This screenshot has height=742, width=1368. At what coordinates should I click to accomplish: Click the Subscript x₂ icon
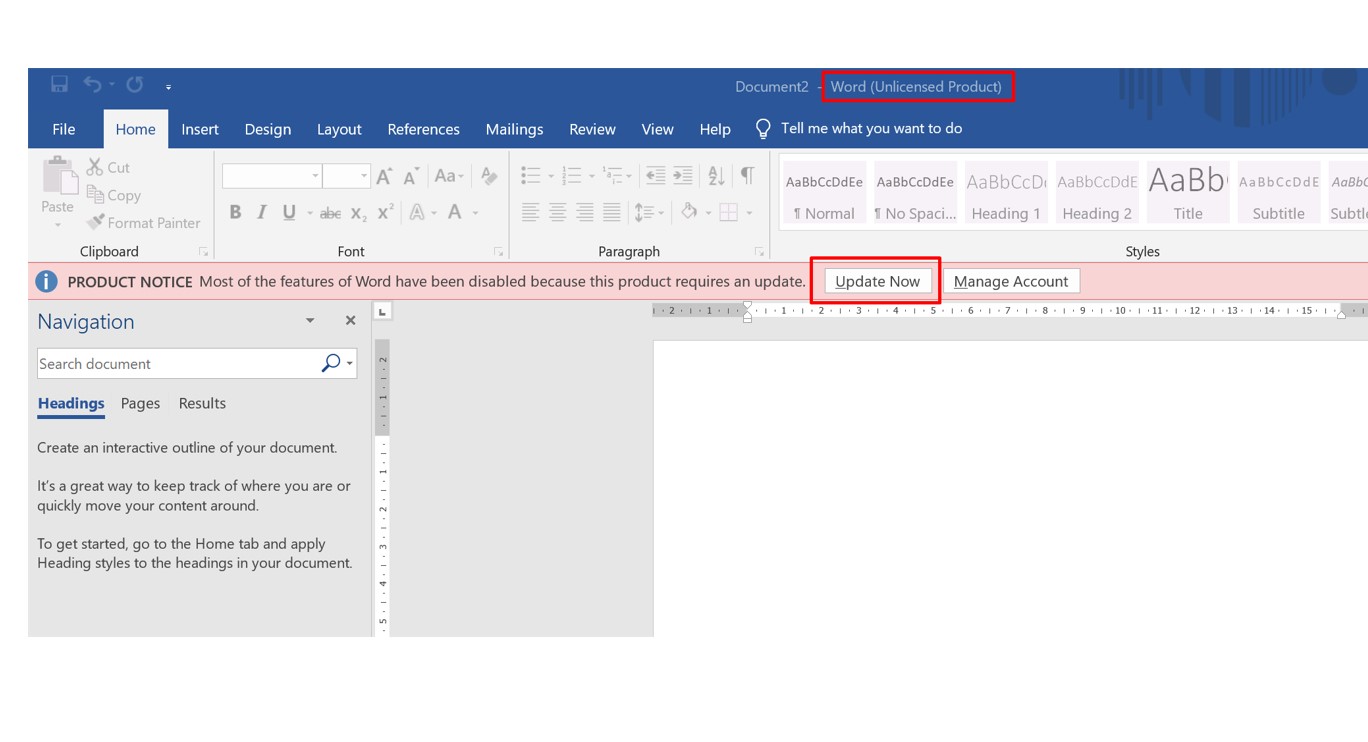pos(359,212)
